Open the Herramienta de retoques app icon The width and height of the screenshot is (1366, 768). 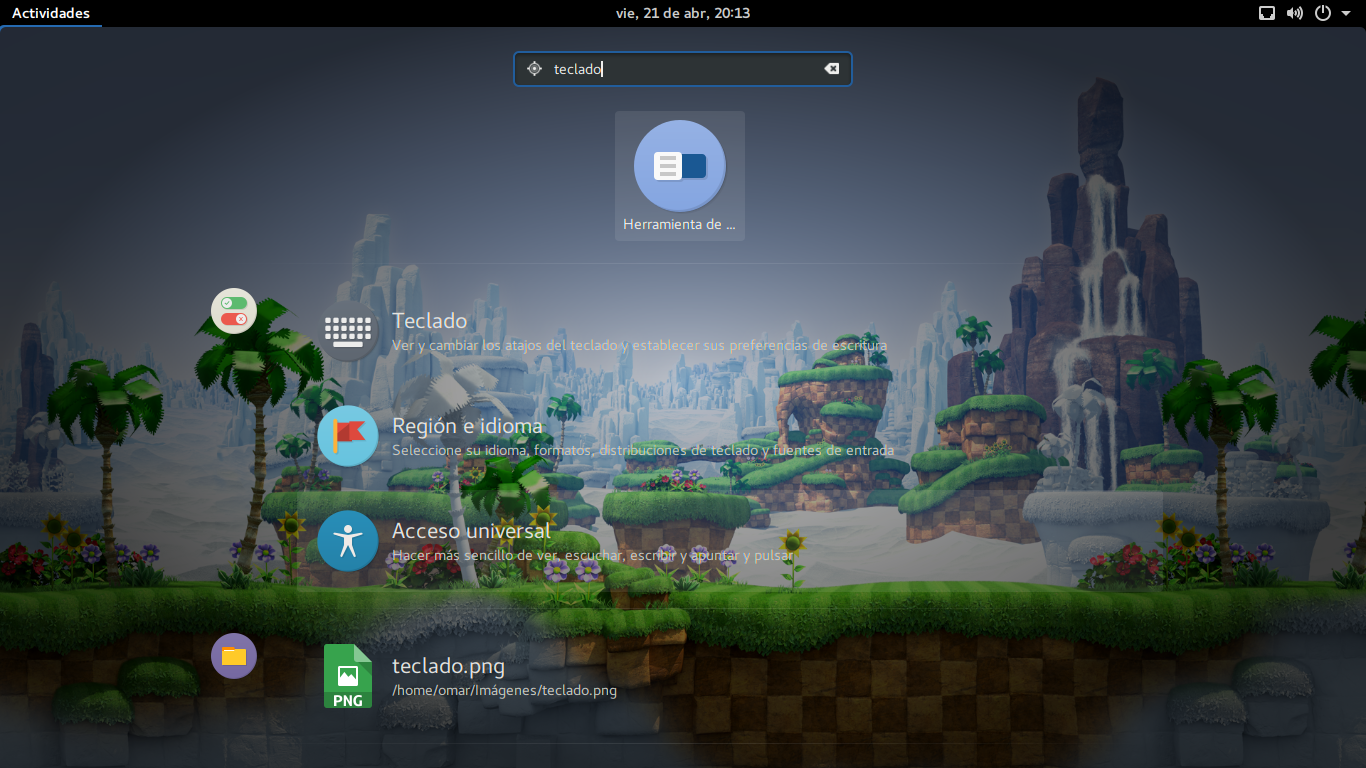(x=680, y=166)
